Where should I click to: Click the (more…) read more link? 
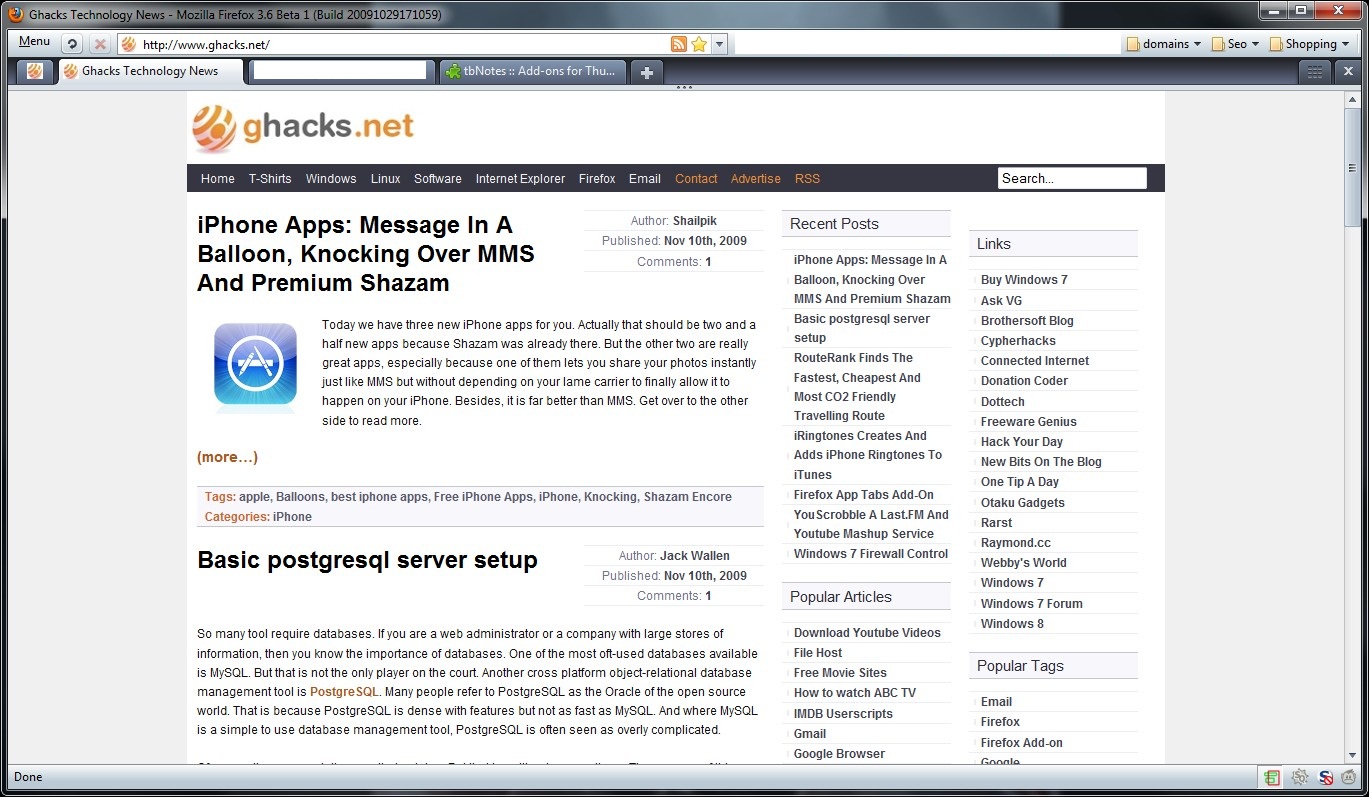coord(227,457)
